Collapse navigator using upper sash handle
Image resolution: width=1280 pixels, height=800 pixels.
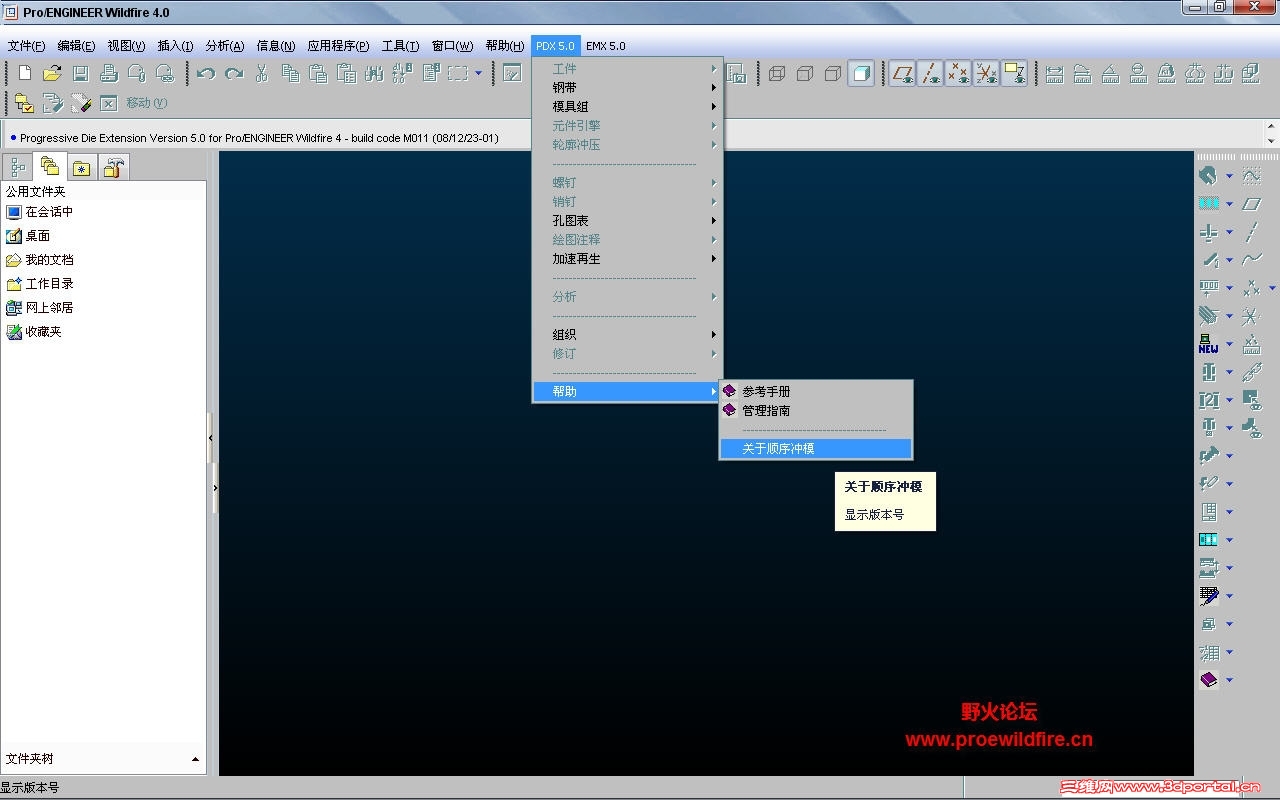click(x=210, y=438)
